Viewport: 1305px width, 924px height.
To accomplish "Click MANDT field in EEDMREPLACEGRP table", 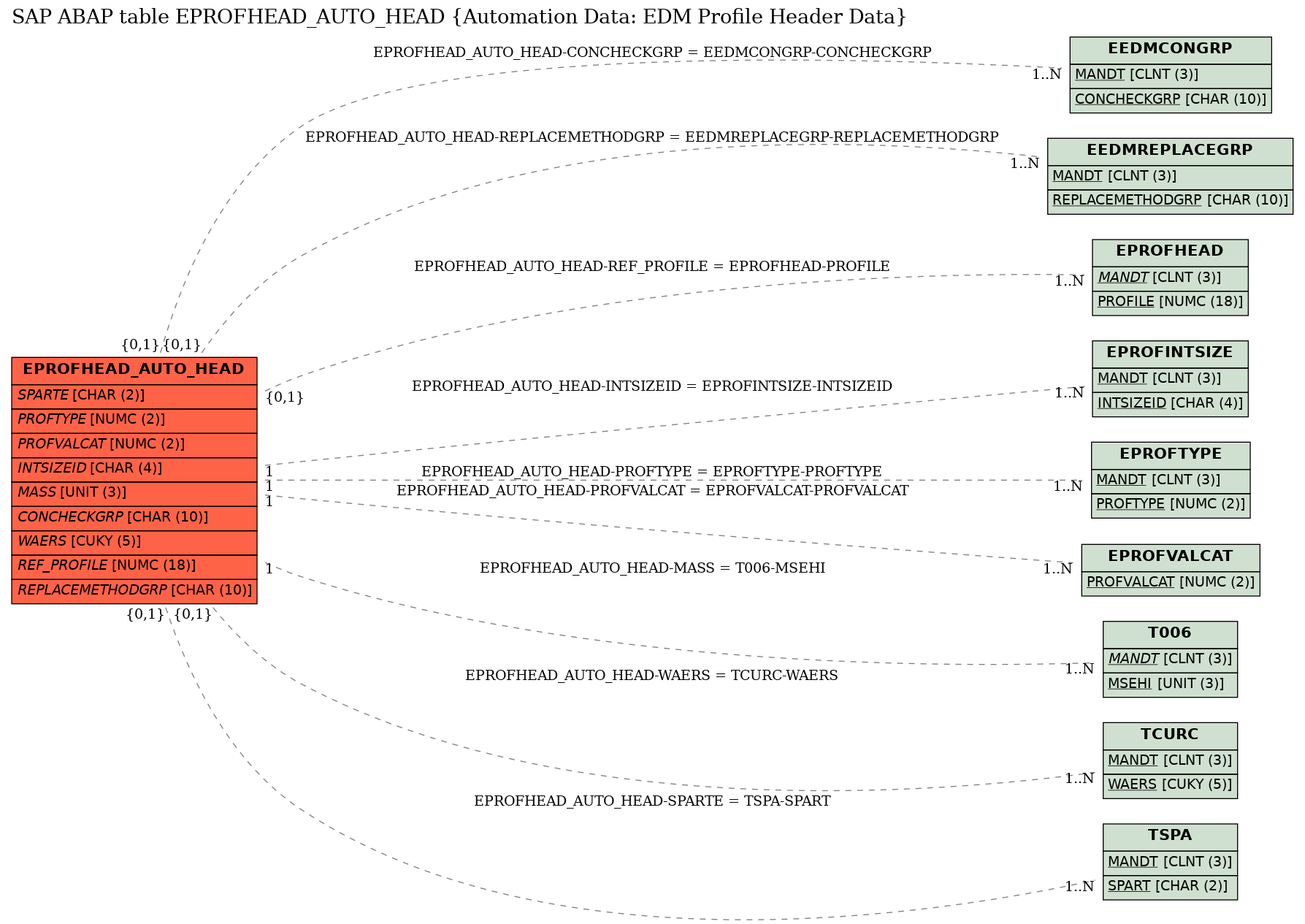I will point(1170,177).
